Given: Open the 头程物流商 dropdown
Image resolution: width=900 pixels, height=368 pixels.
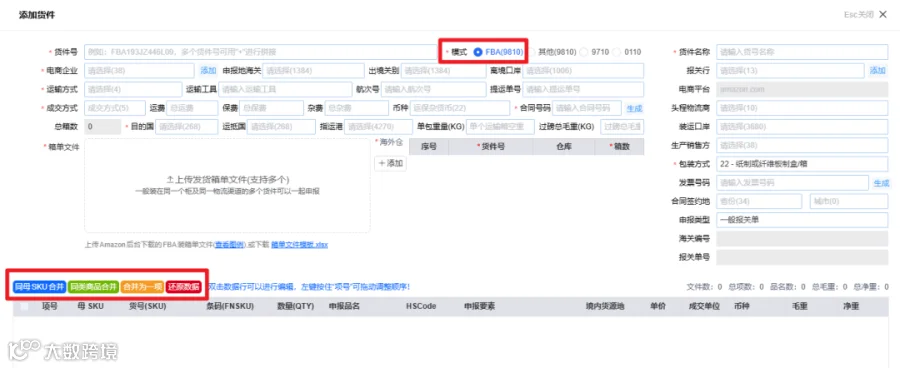Looking at the screenshot, I should (802, 108).
